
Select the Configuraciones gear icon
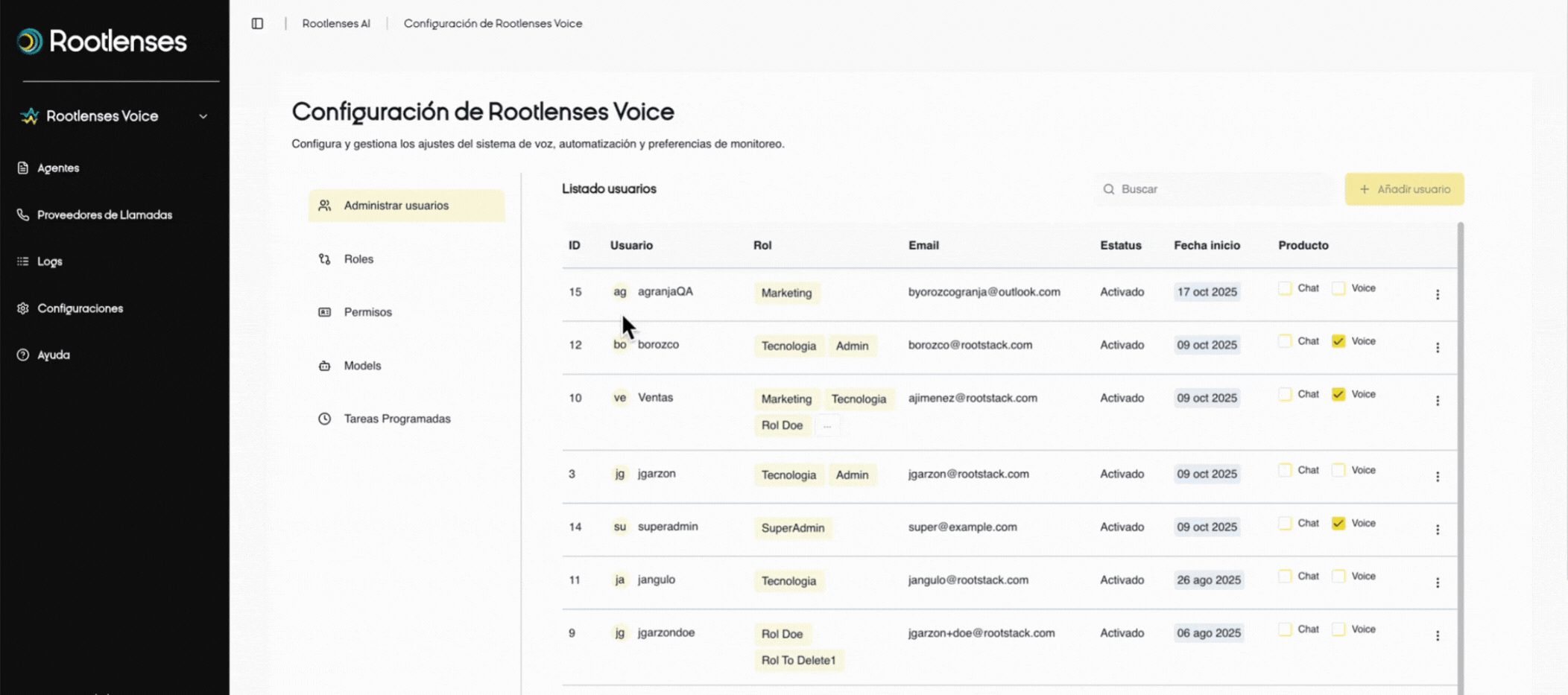click(22, 308)
